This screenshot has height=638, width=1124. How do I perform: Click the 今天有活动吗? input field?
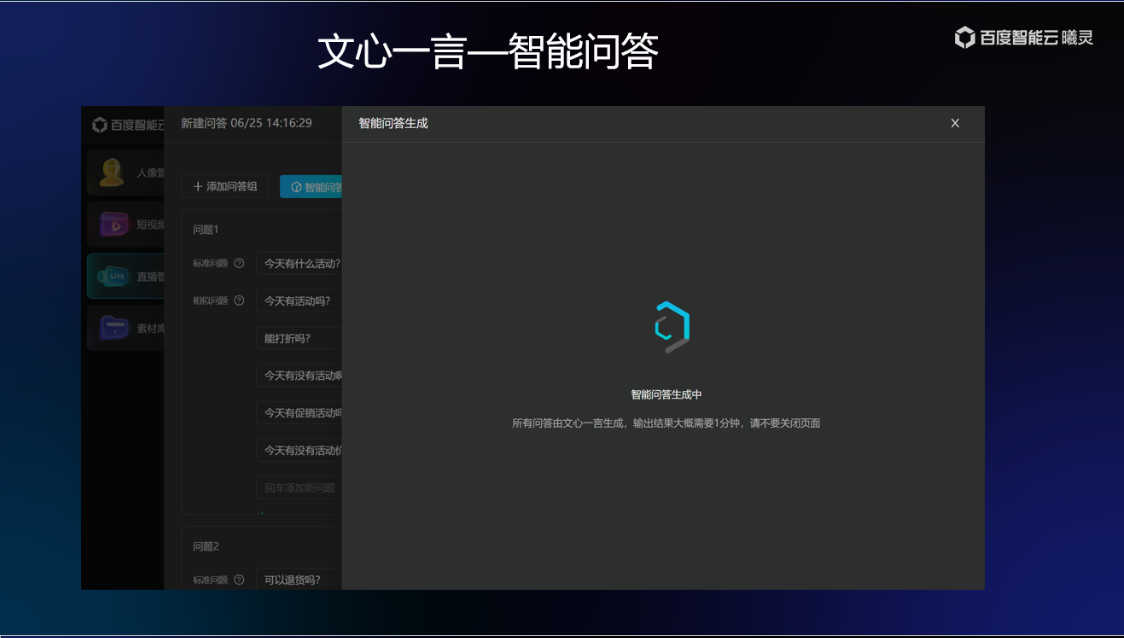point(299,301)
